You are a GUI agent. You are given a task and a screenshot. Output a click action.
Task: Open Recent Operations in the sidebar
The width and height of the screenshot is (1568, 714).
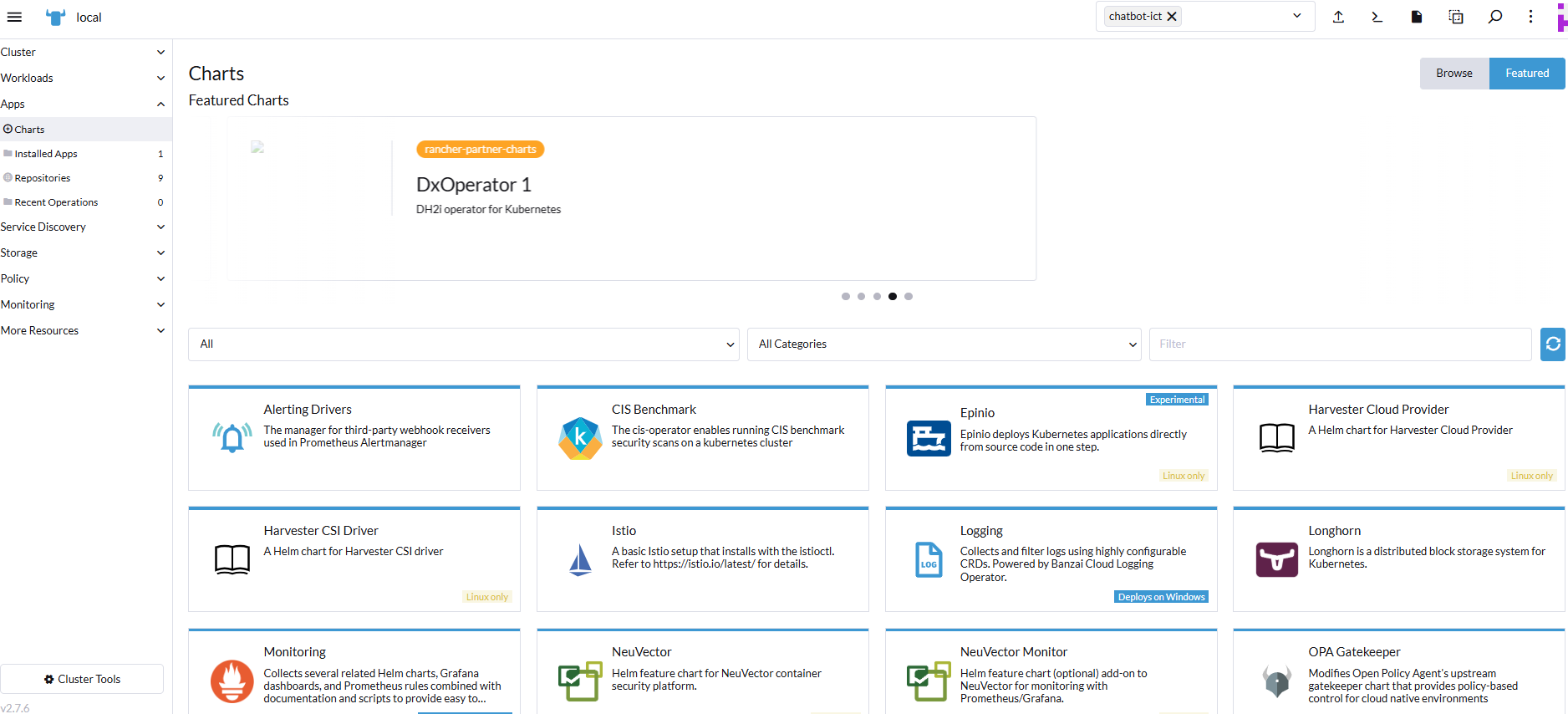pyautogui.click(x=86, y=202)
